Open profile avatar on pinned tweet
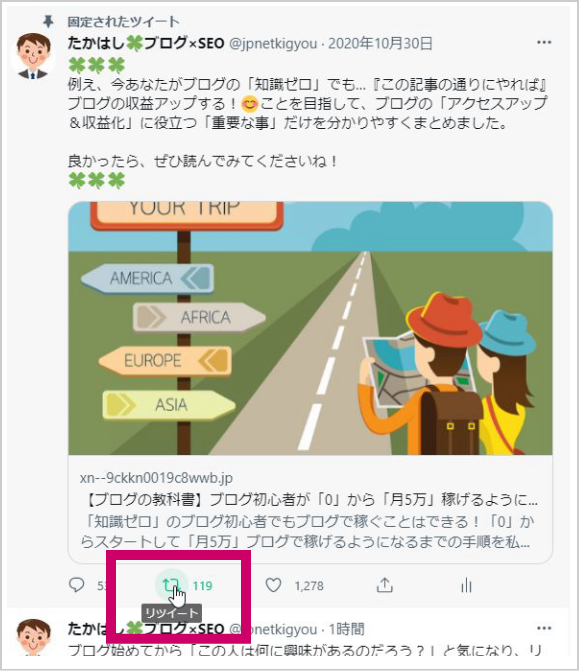Viewport: 579px width, 671px height. pyautogui.click(x=33, y=56)
